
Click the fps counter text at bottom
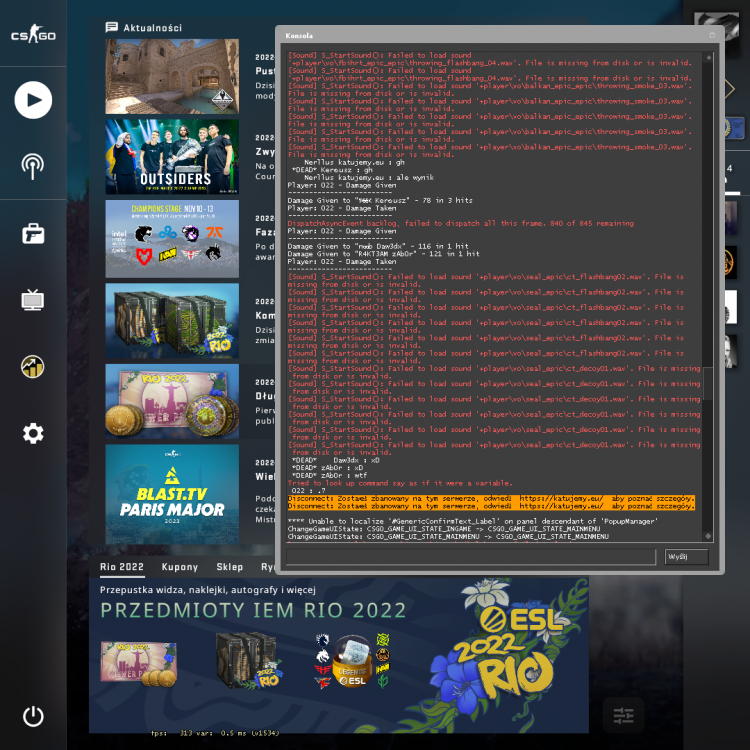(215, 733)
